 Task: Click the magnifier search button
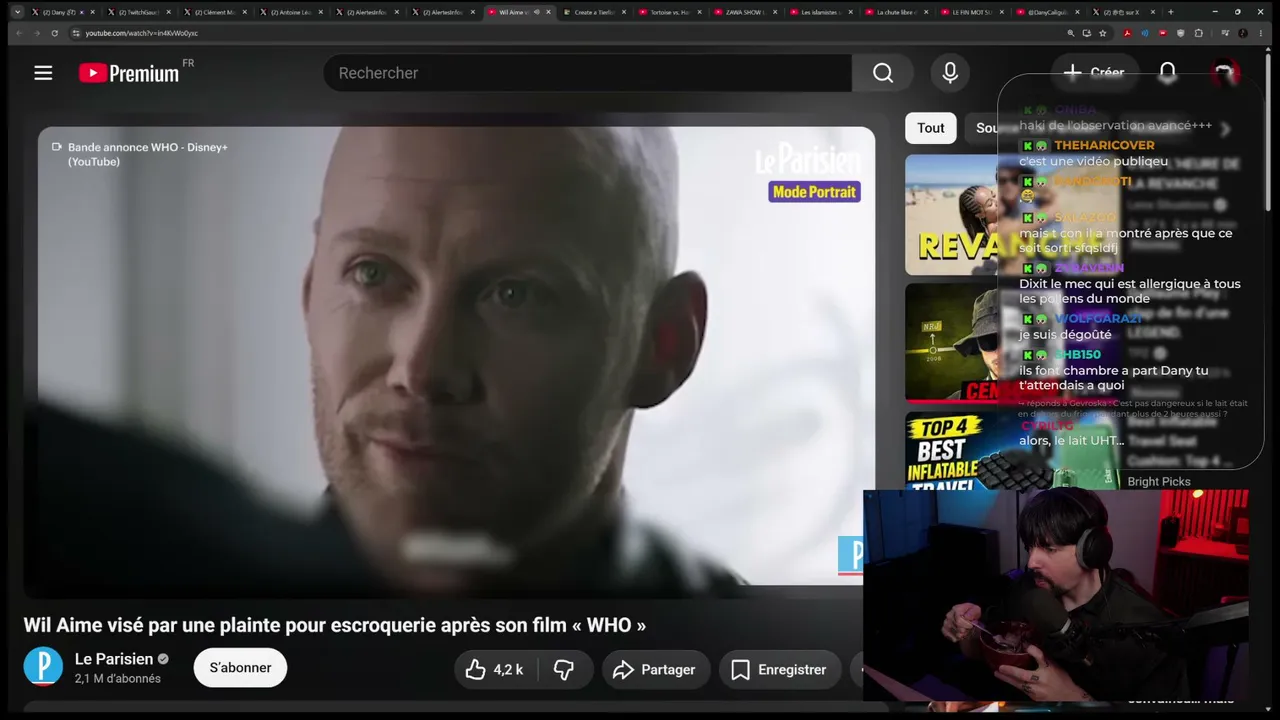(x=883, y=73)
